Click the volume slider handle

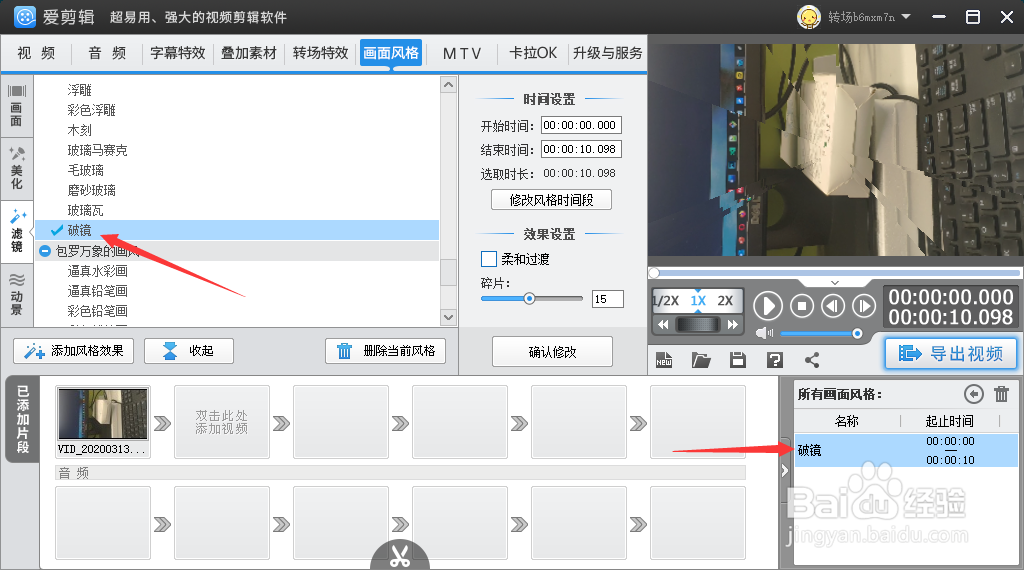857,334
